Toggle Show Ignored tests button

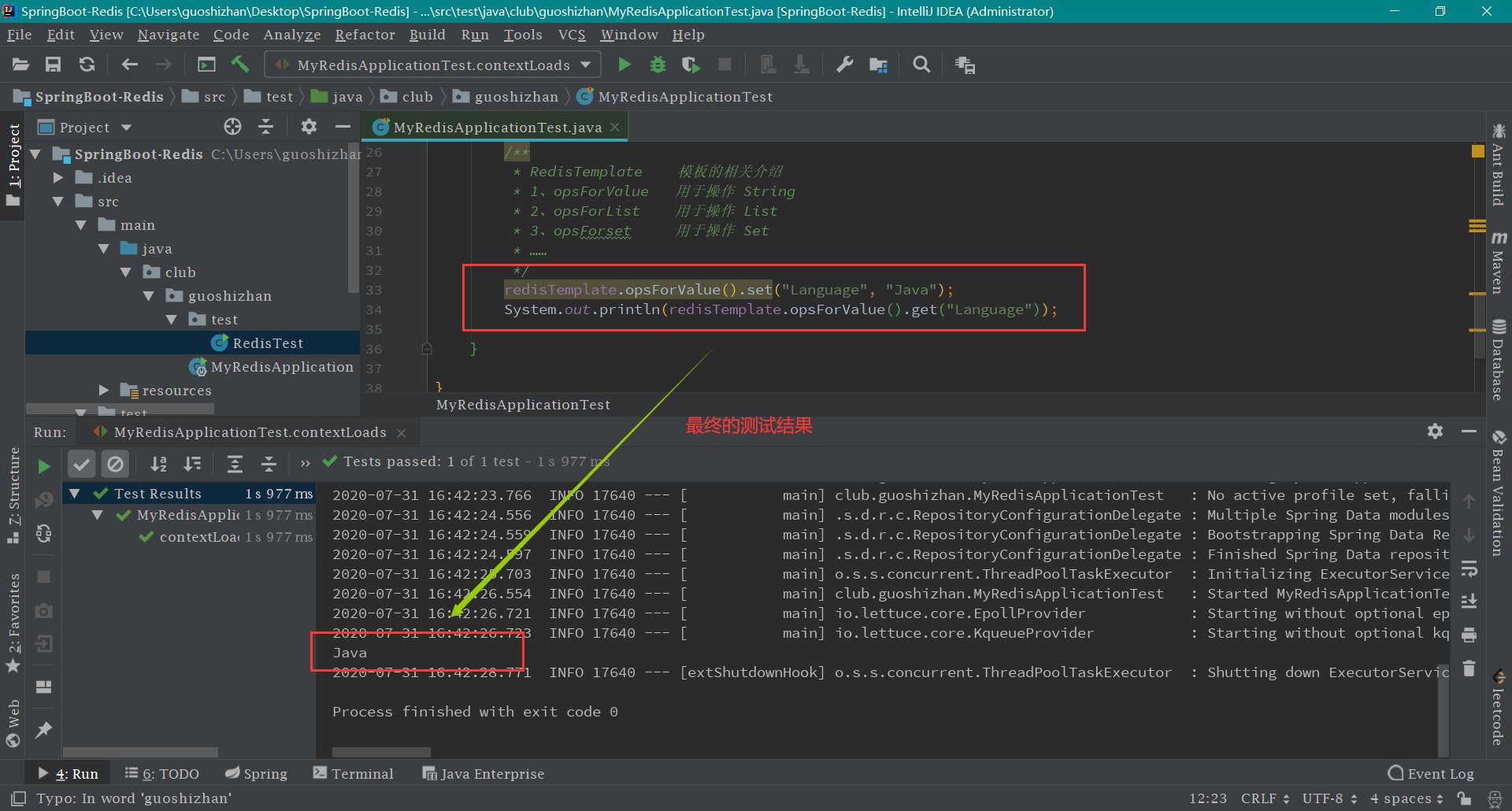pos(115,465)
